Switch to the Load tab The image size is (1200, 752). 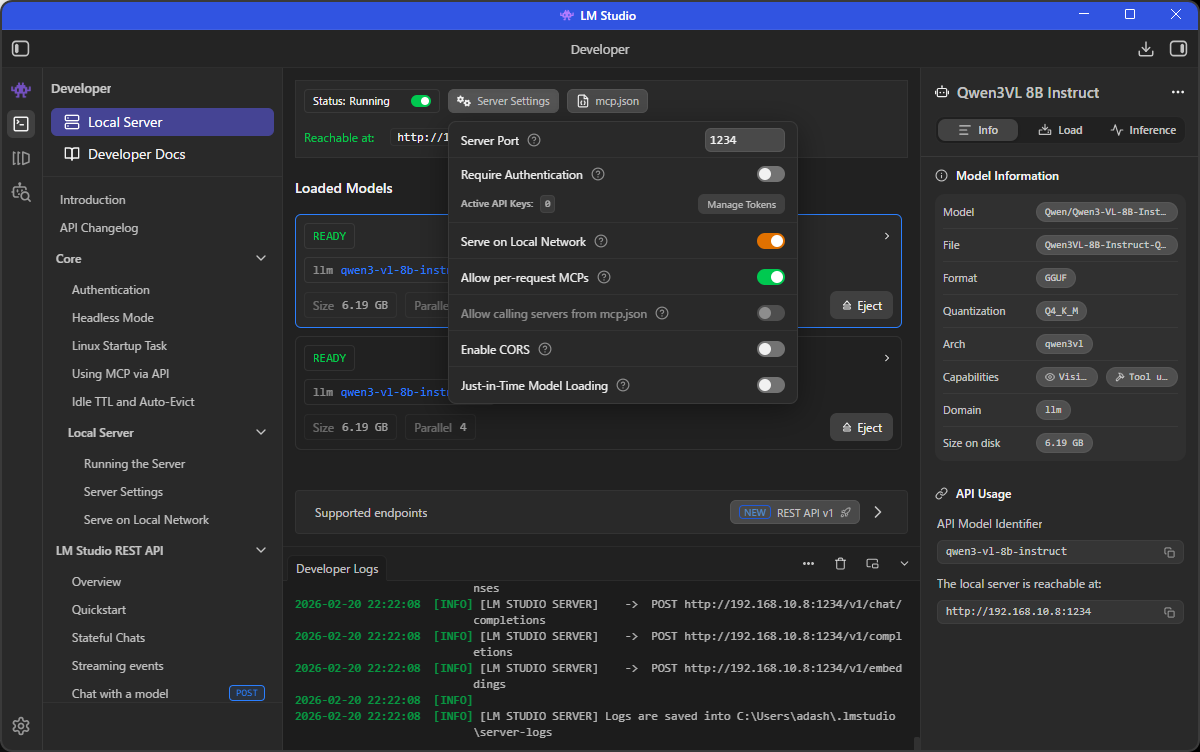click(1060, 130)
